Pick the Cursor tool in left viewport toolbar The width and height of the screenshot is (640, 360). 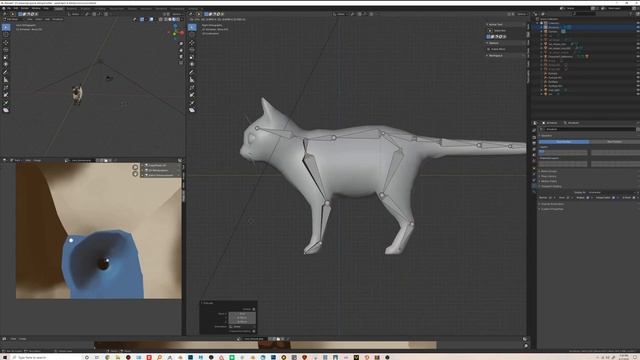click(x=6, y=35)
